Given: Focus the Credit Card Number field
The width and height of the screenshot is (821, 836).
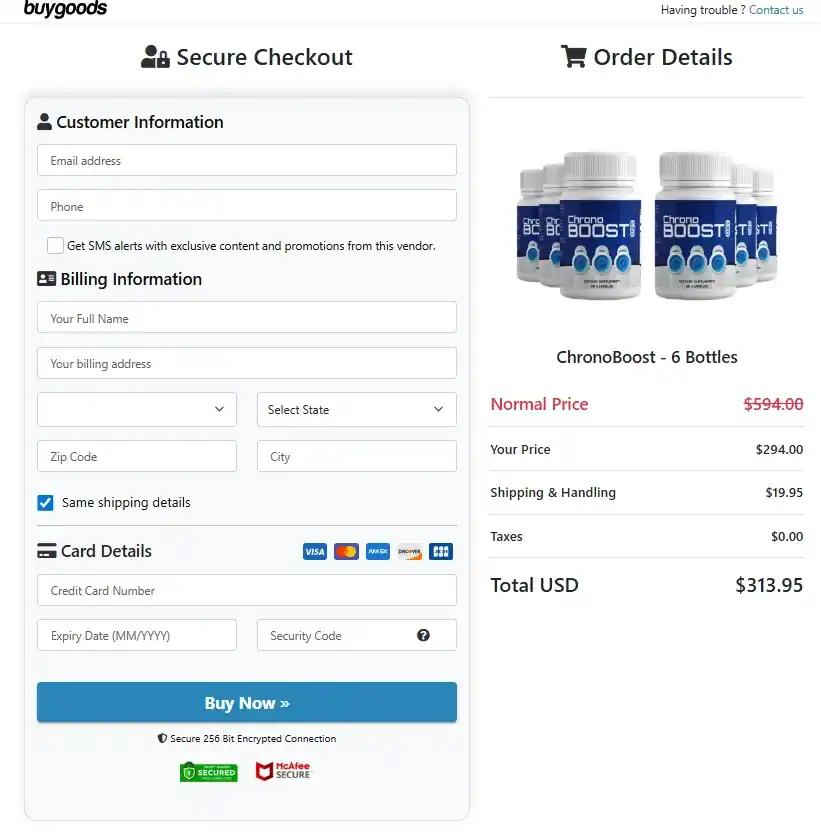Looking at the screenshot, I should (x=246, y=590).
